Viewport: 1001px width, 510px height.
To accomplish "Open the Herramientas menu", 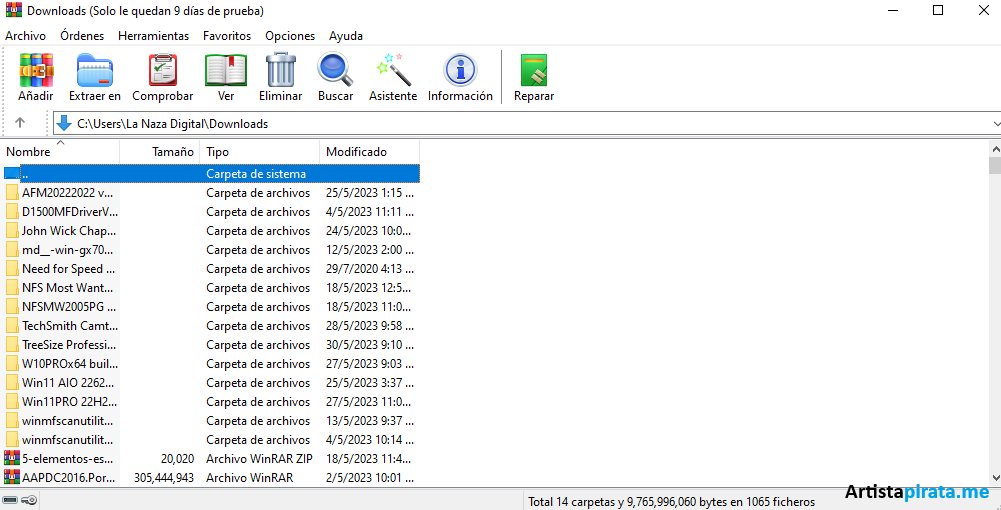I will (x=154, y=36).
